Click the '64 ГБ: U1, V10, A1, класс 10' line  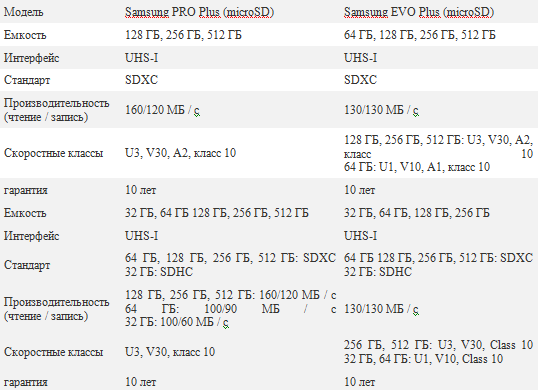click(417, 167)
